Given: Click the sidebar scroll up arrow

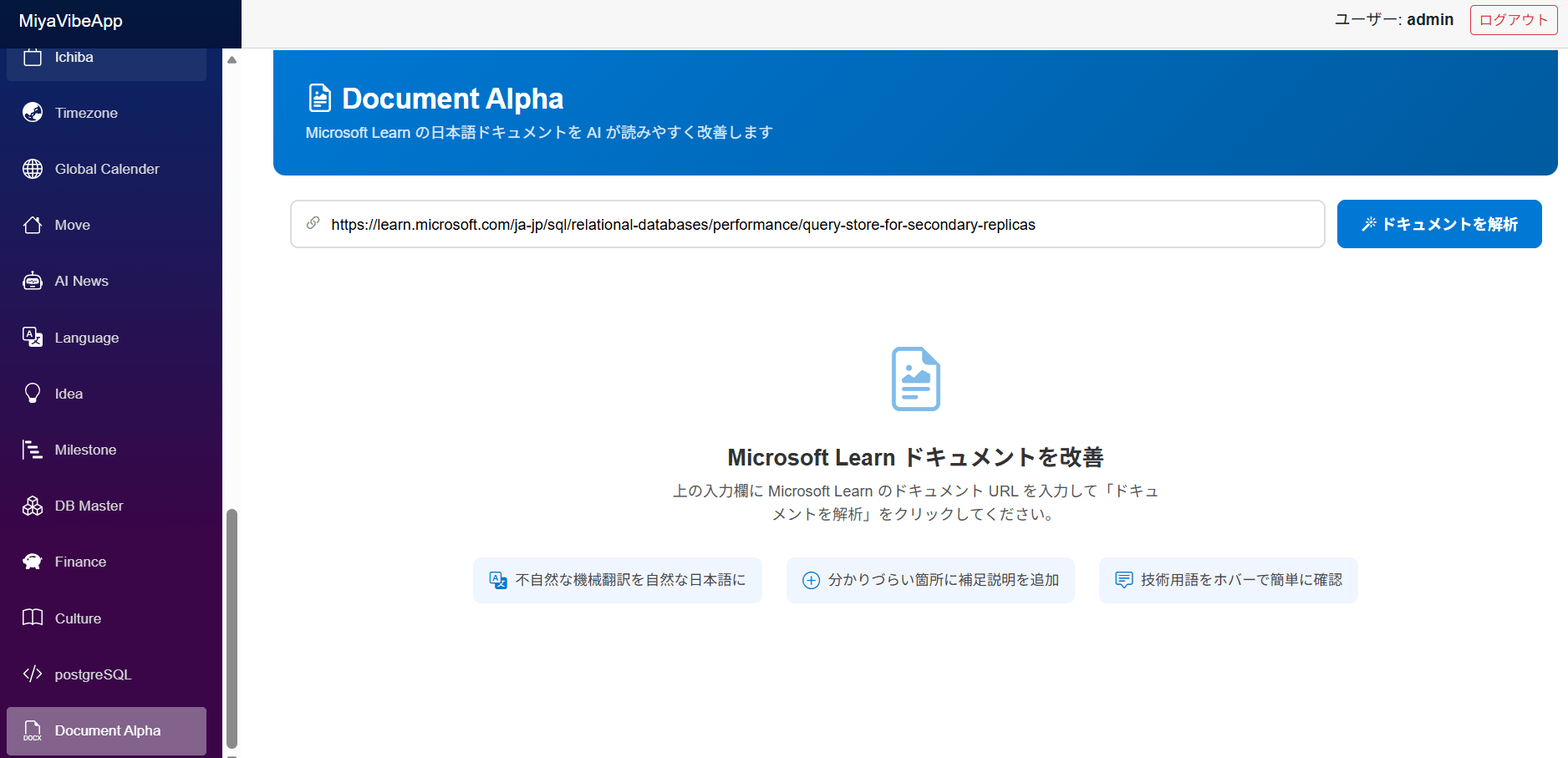Looking at the screenshot, I should [232, 59].
